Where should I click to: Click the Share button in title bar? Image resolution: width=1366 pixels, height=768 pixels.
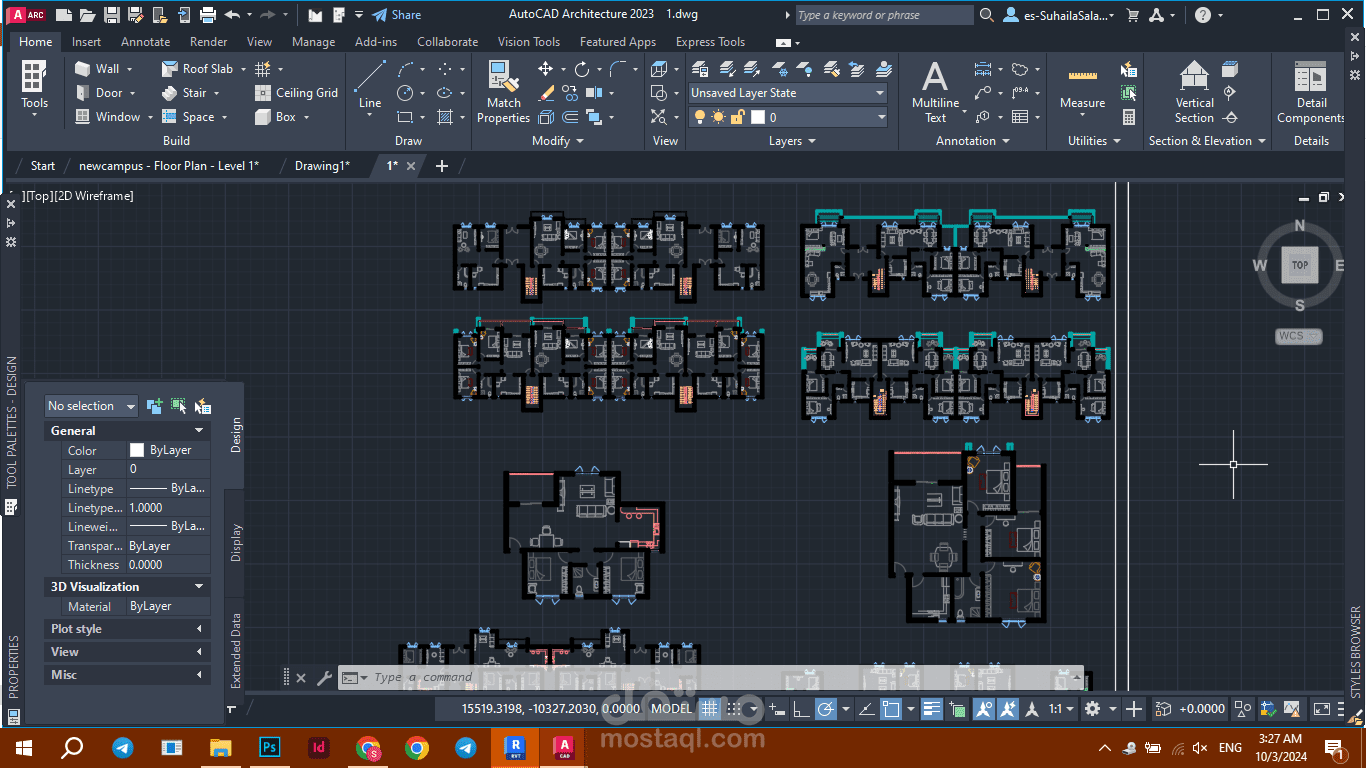396,15
